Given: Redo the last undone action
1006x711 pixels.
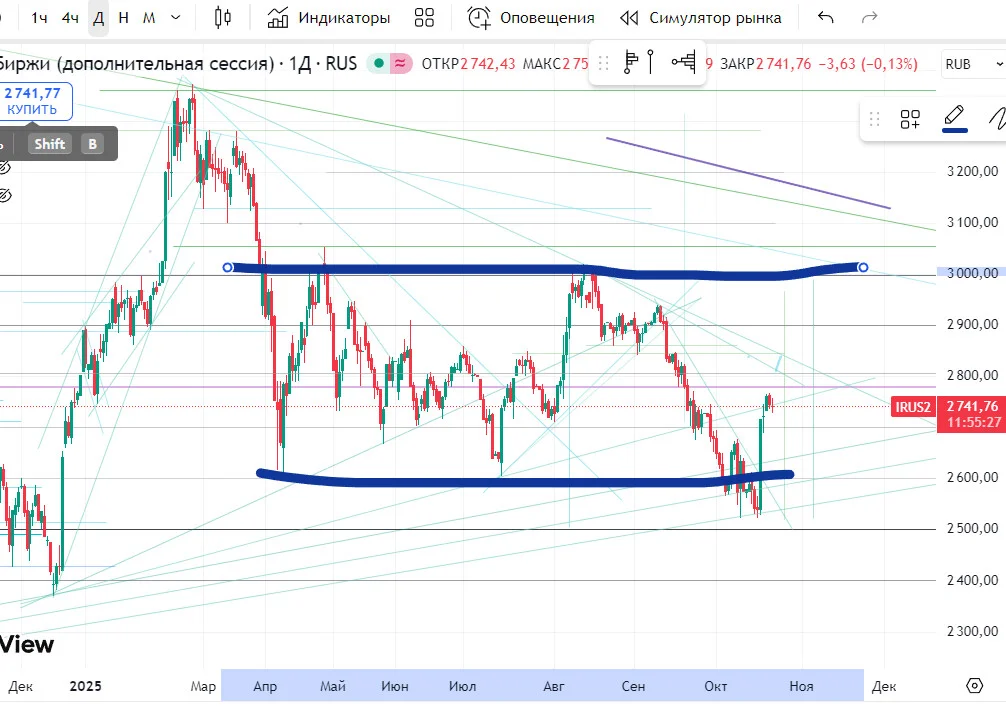Looking at the screenshot, I should coord(869,17).
